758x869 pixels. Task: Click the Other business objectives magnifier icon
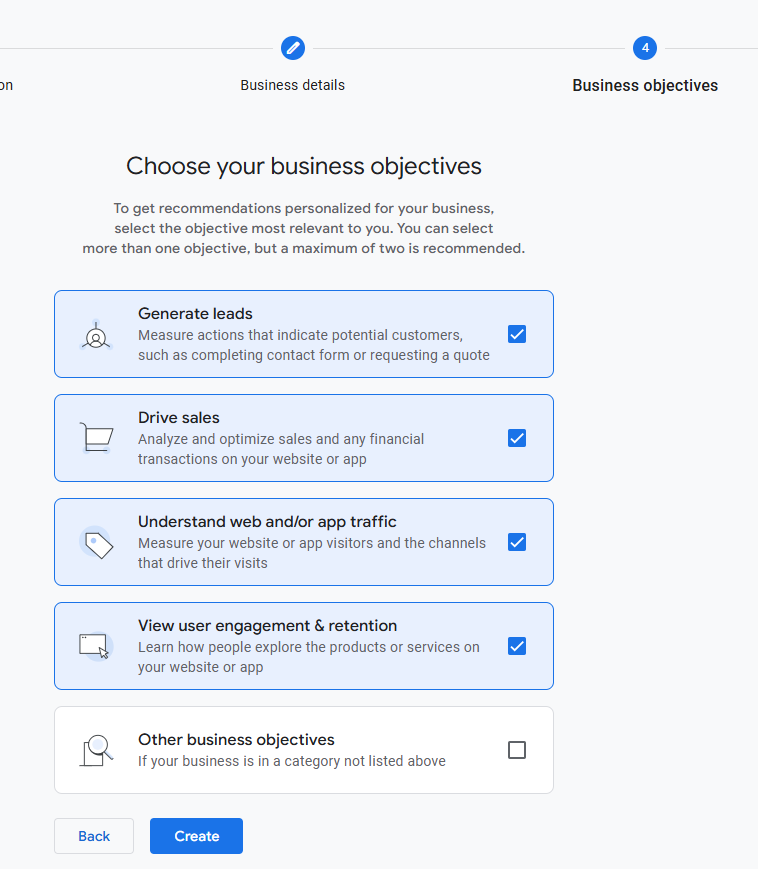96,750
